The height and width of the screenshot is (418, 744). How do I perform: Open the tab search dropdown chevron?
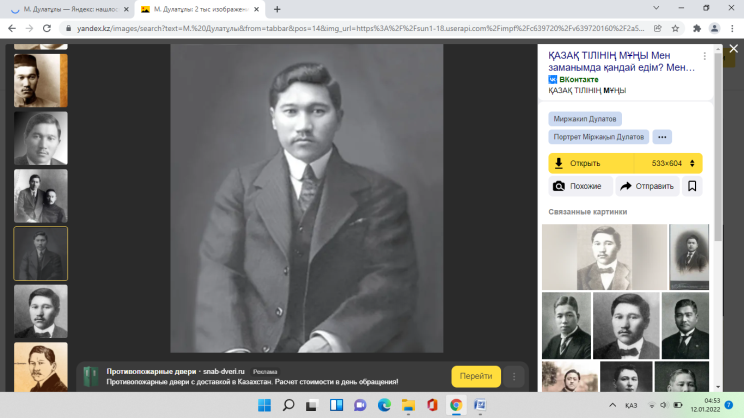[656, 8]
